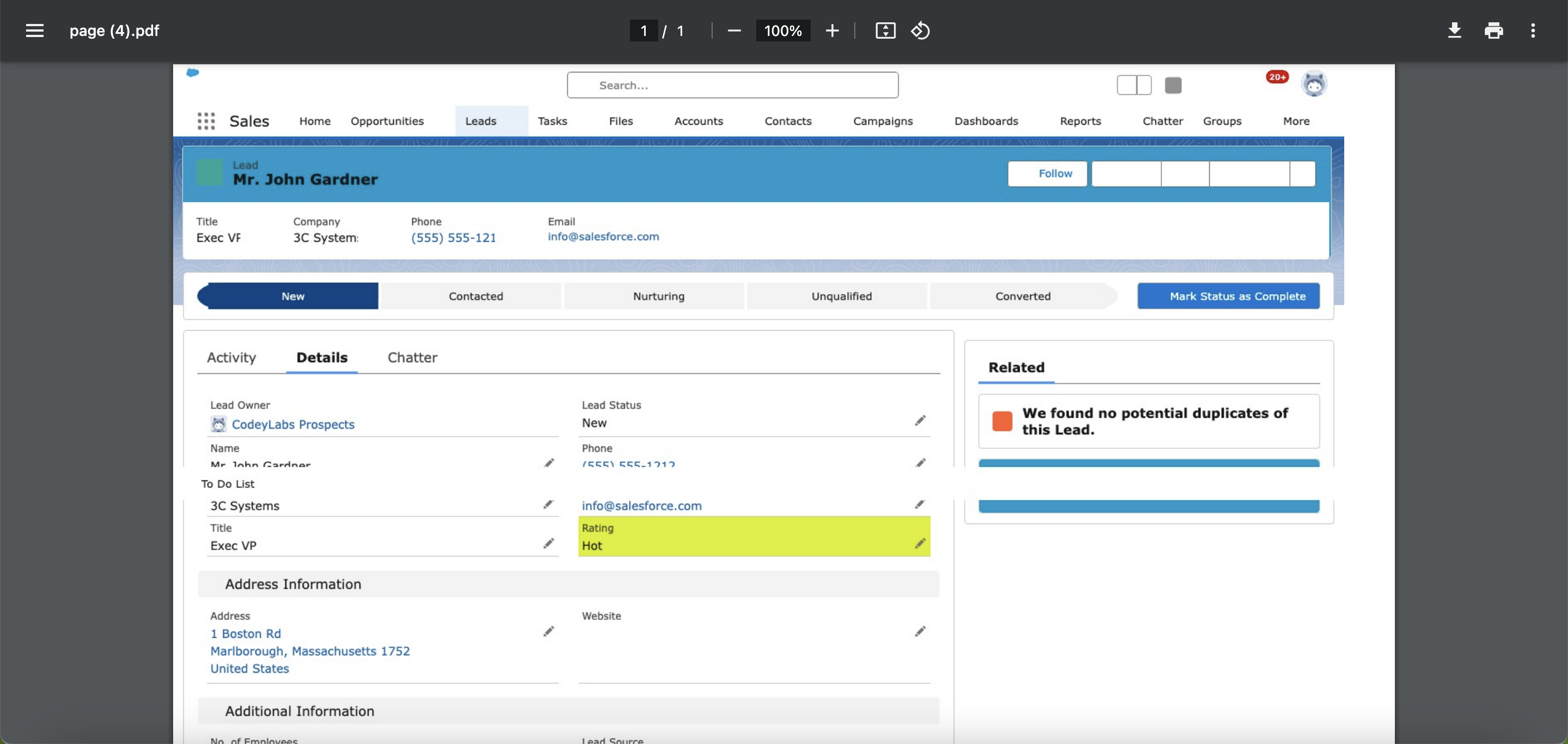Open the Chatter nav tab
The height and width of the screenshot is (744, 1568).
click(x=1162, y=120)
